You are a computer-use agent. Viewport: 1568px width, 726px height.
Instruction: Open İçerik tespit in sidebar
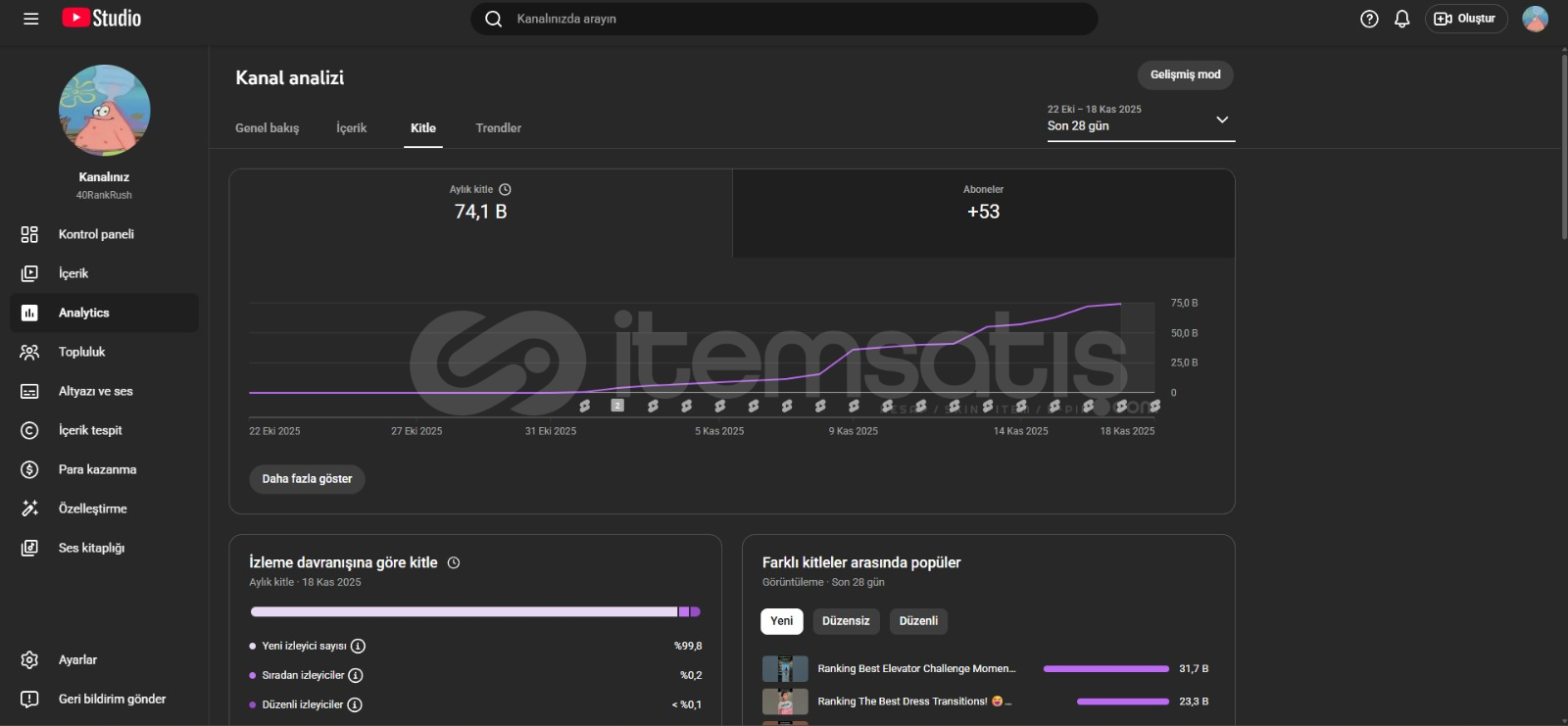[90, 430]
